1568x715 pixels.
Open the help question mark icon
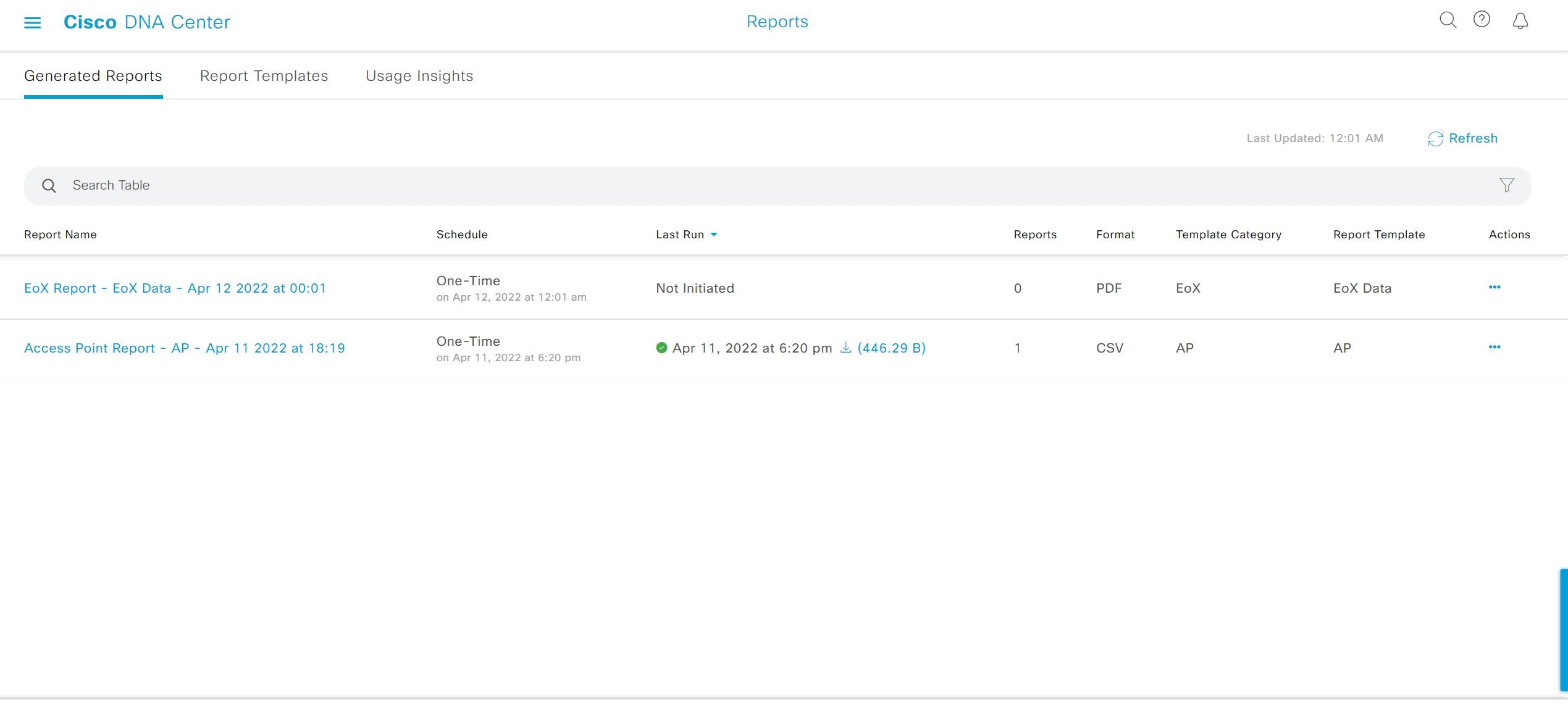click(1482, 20)
